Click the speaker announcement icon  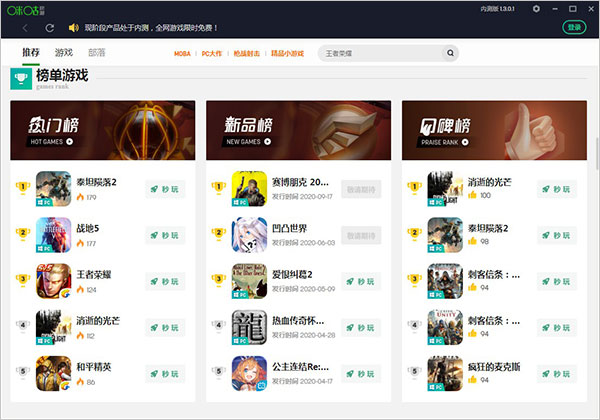pyautogui.click(x=73, y=28)
